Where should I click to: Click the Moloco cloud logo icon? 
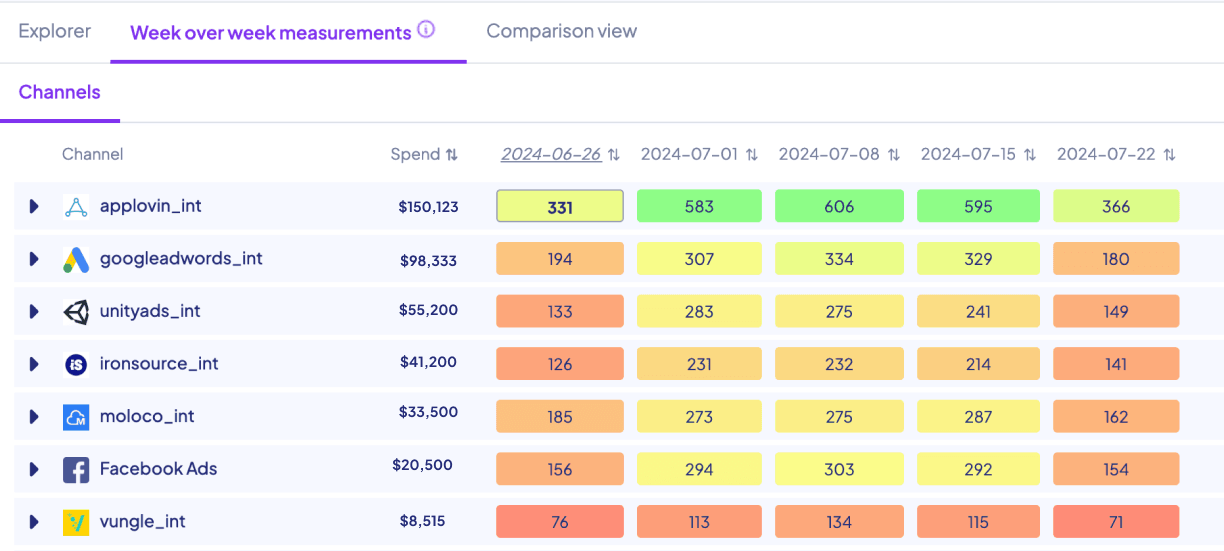point(76,417)
